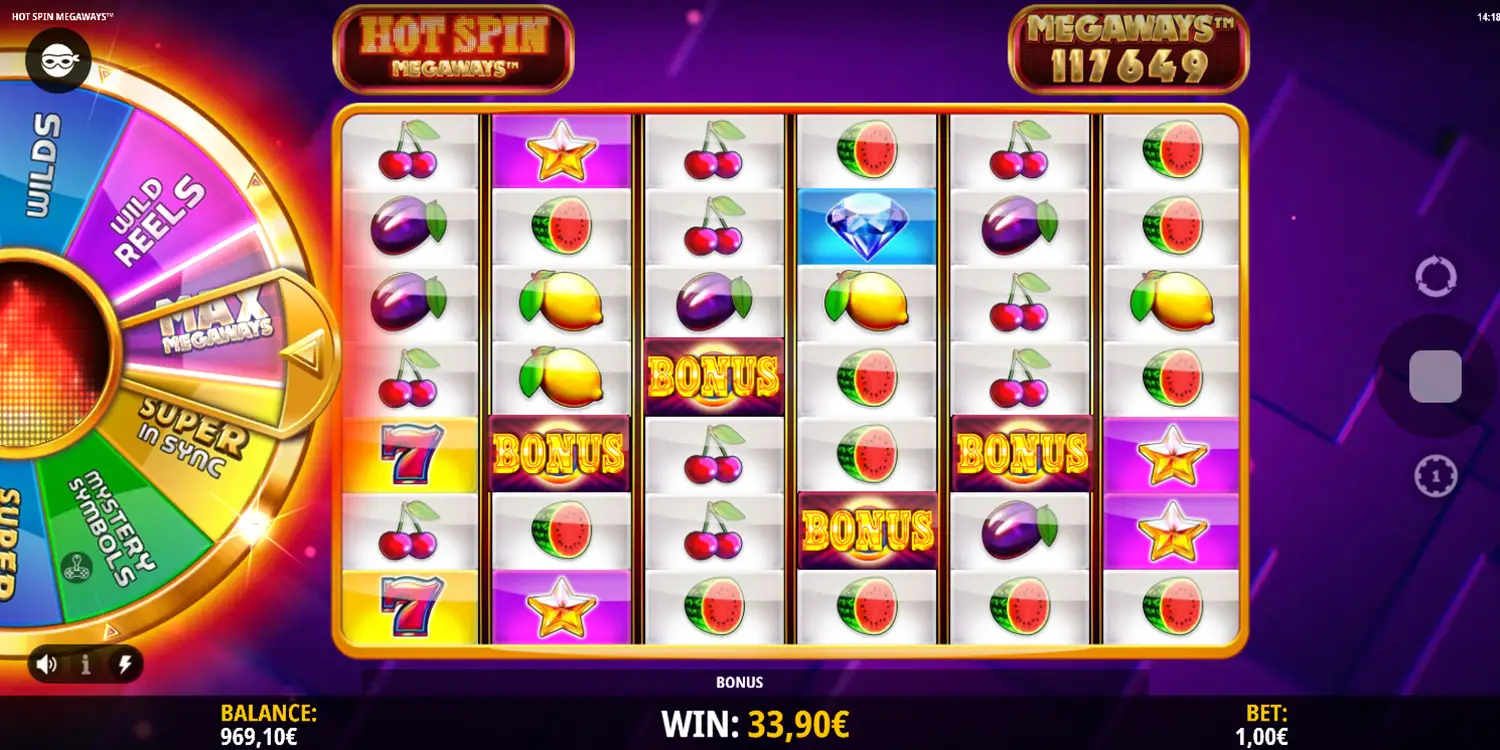Click the BONUS symbol in third reel

(714, 377)
